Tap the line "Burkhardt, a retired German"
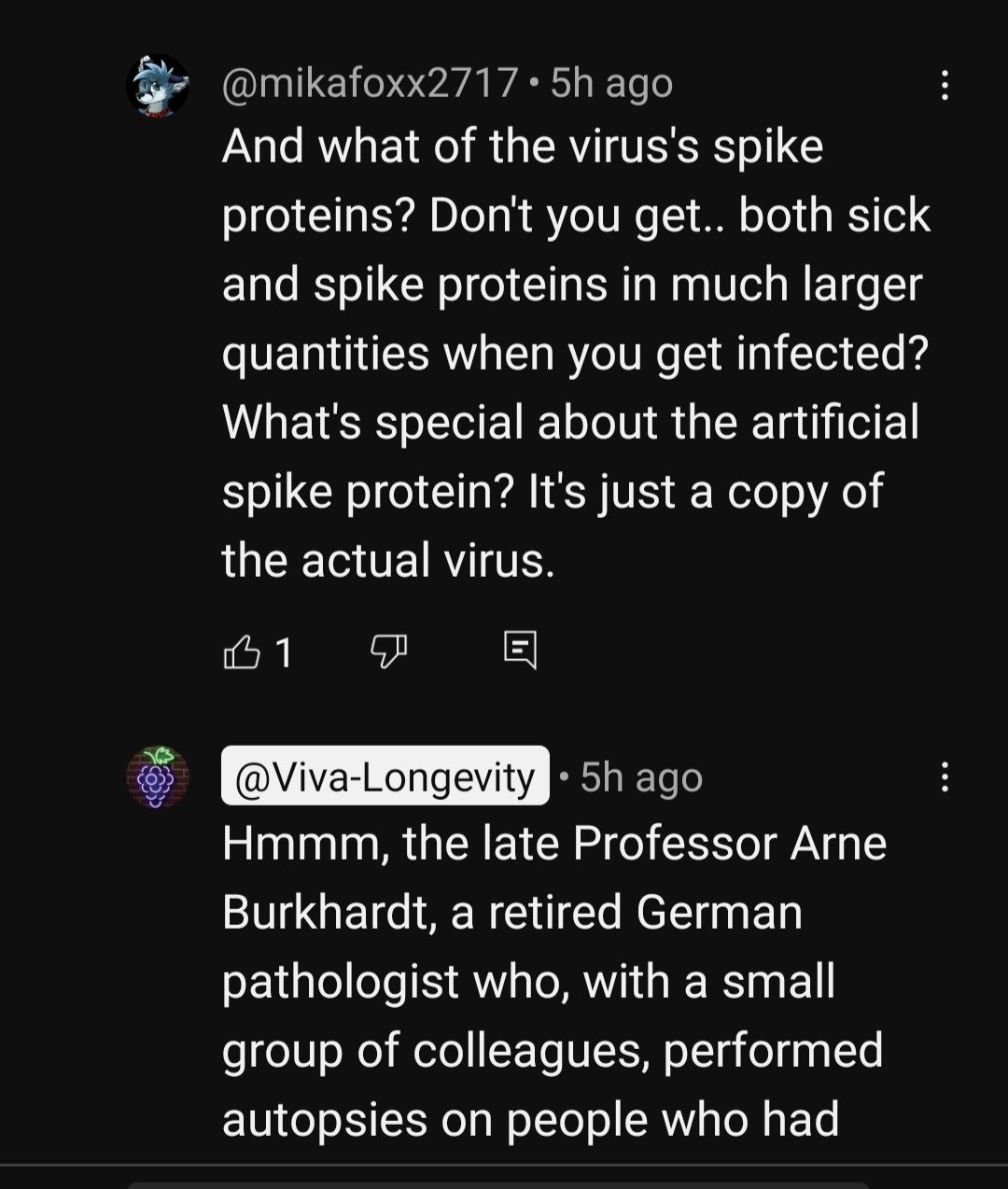Image resolution: width=1008 pixels, height=1189 pixels. click(512, 913)
